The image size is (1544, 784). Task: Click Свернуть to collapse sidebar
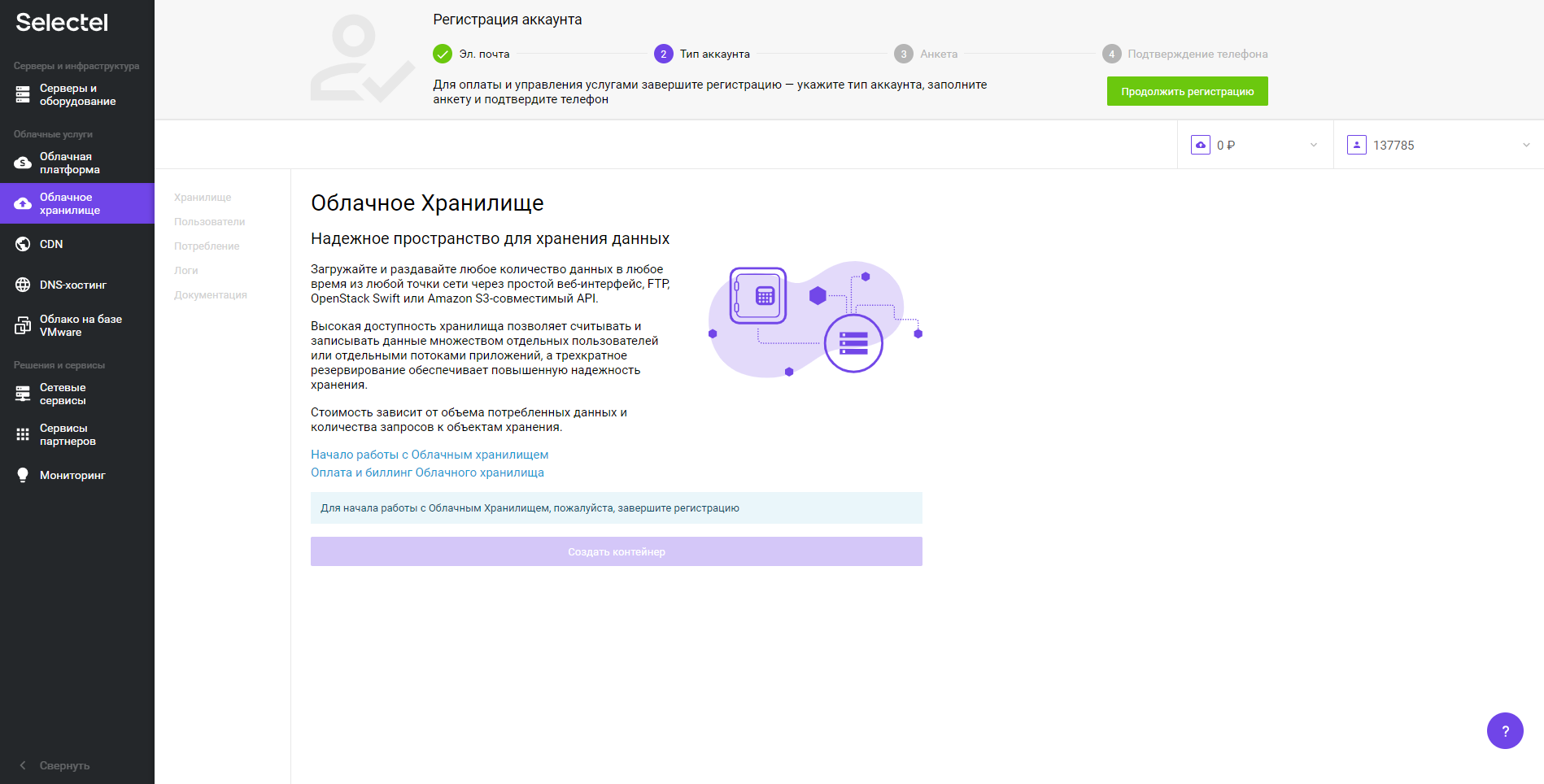(65, 765)
